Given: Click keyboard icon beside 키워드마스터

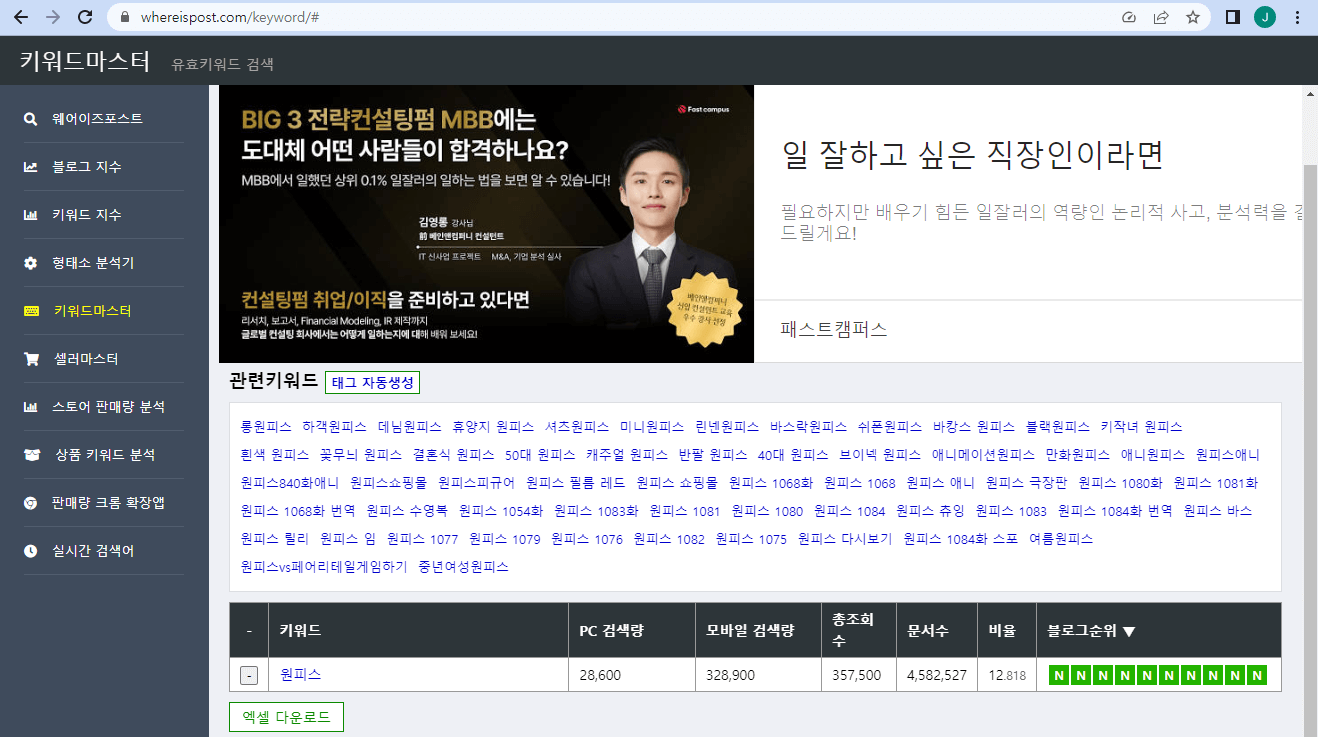Looking at the screenshot, I should point(31,311).
